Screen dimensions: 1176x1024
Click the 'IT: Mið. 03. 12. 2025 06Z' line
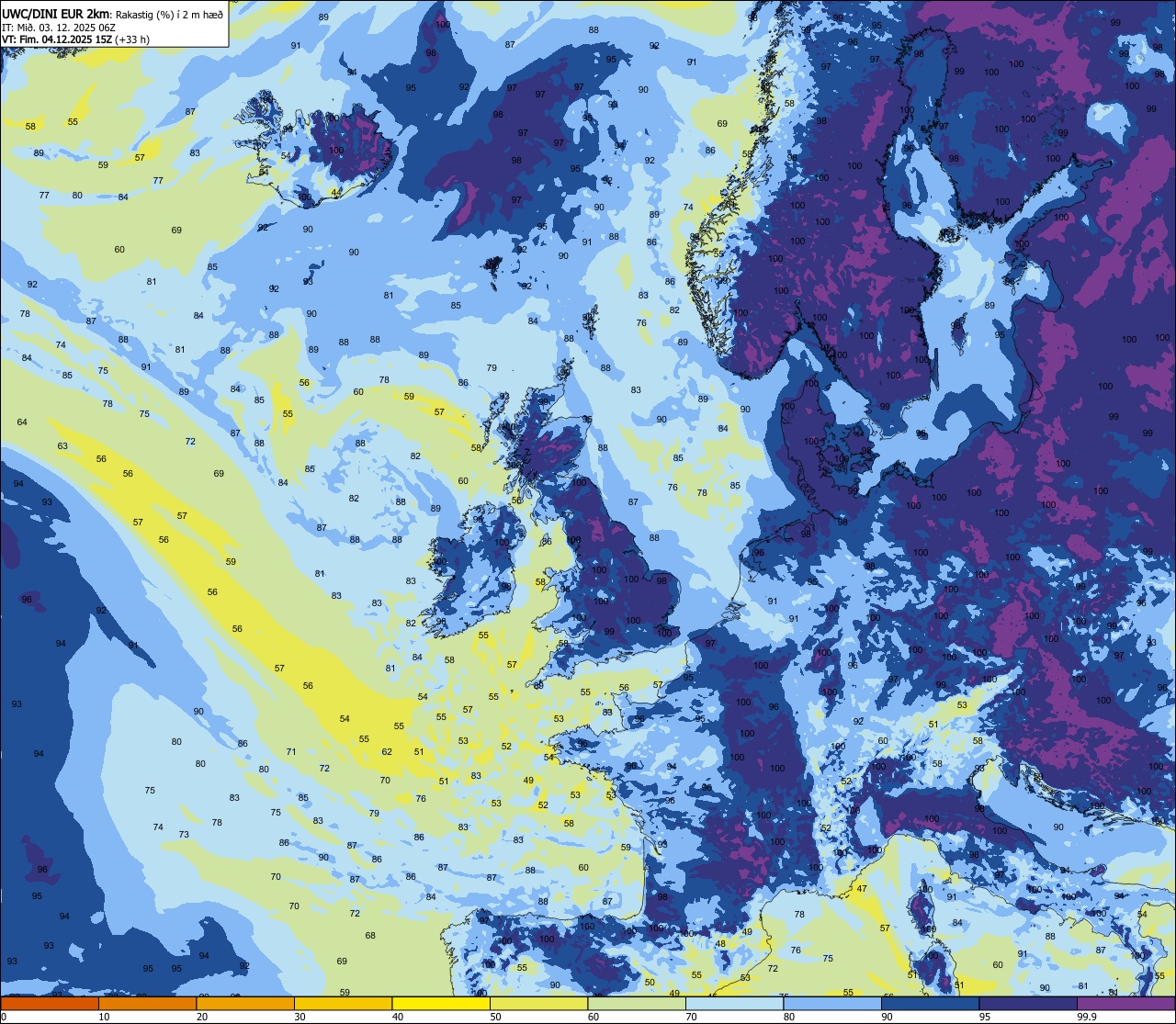[61, 28]
